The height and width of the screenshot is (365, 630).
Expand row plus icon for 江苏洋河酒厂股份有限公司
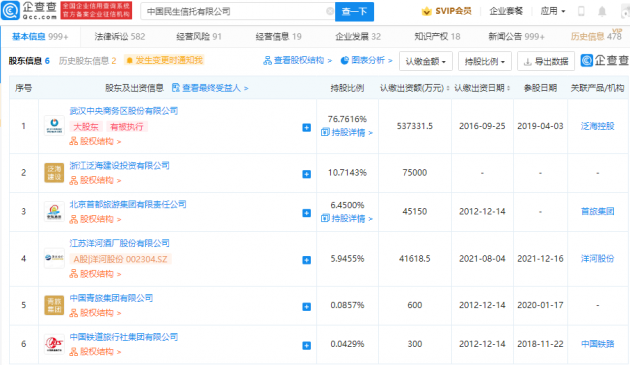tap(307, 260)
